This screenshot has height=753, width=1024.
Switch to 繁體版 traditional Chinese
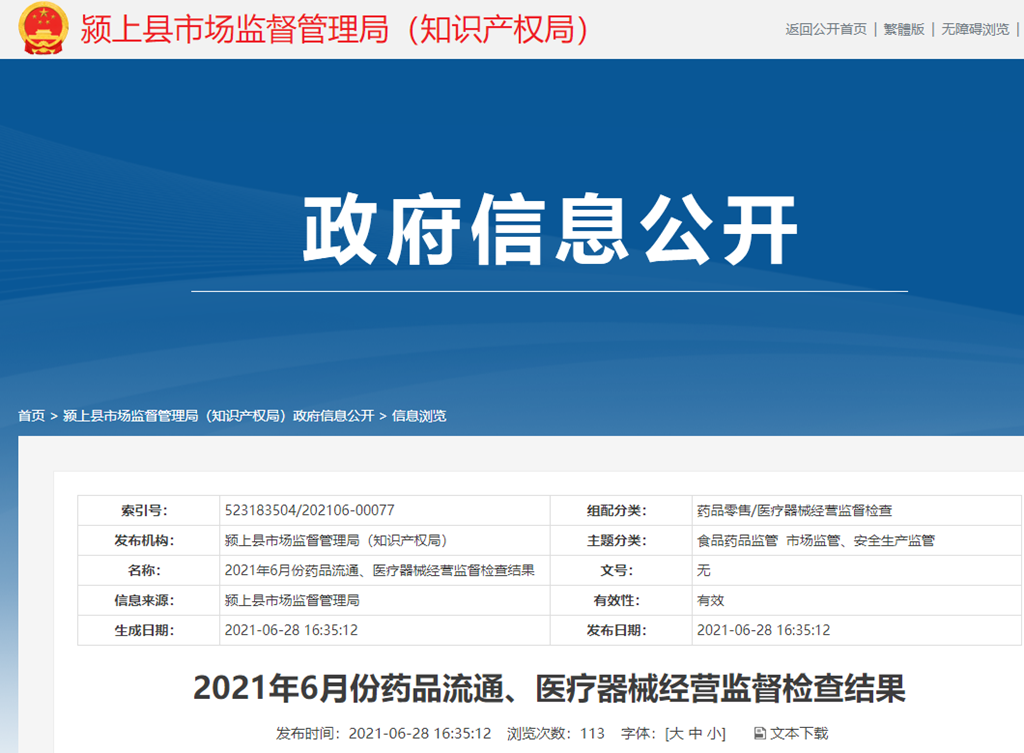coord(903,29)
